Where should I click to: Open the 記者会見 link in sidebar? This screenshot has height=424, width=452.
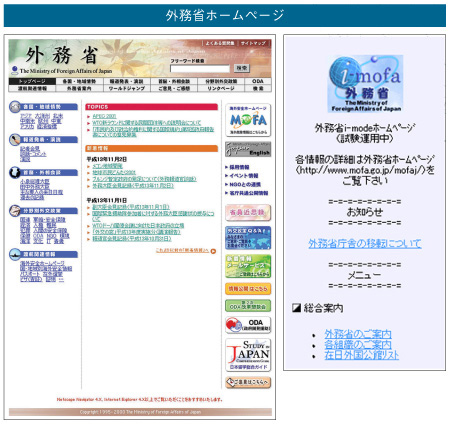point(30,149)
